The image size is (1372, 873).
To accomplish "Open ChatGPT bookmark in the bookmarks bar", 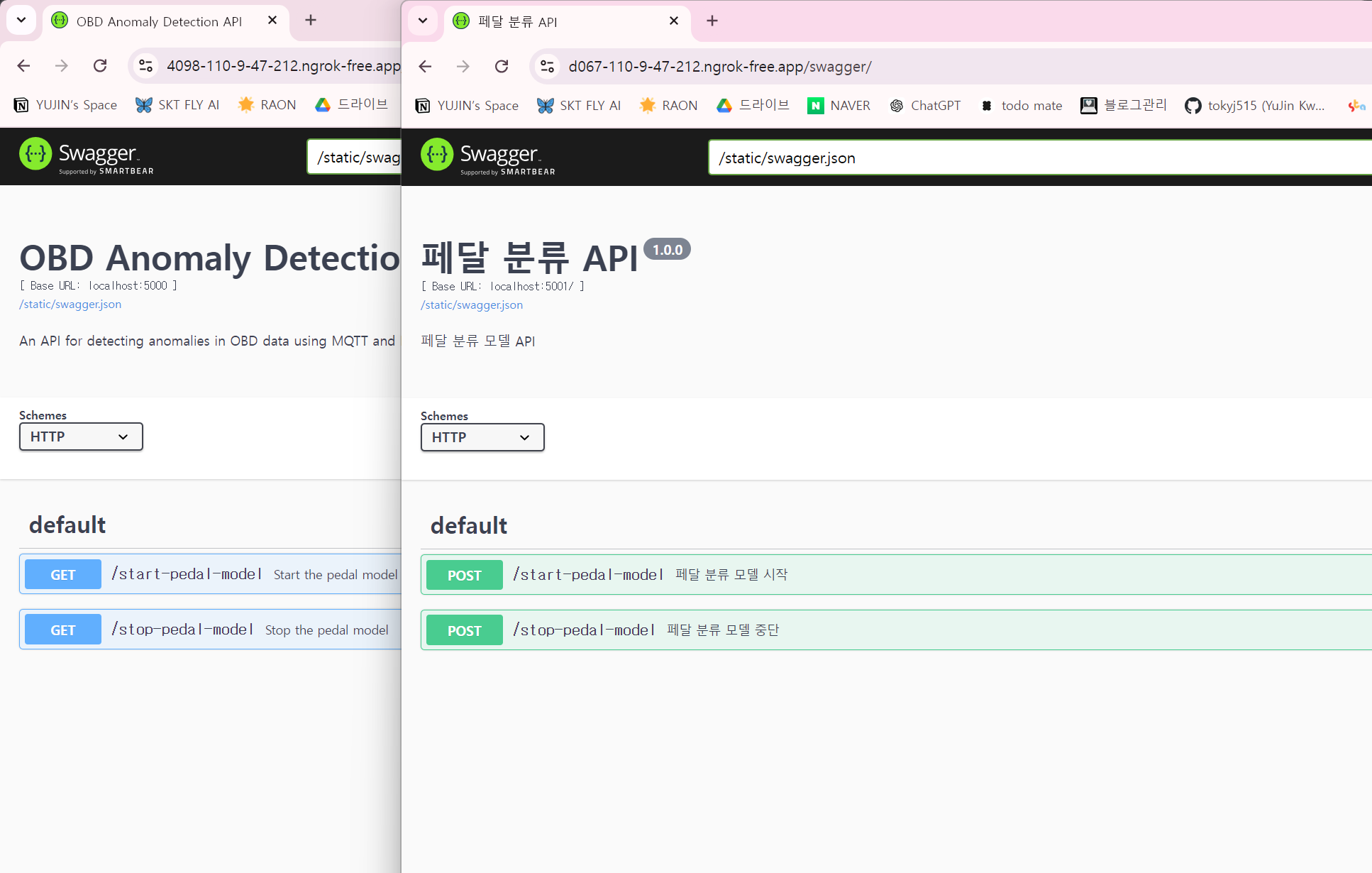I will tap(925, 106).
